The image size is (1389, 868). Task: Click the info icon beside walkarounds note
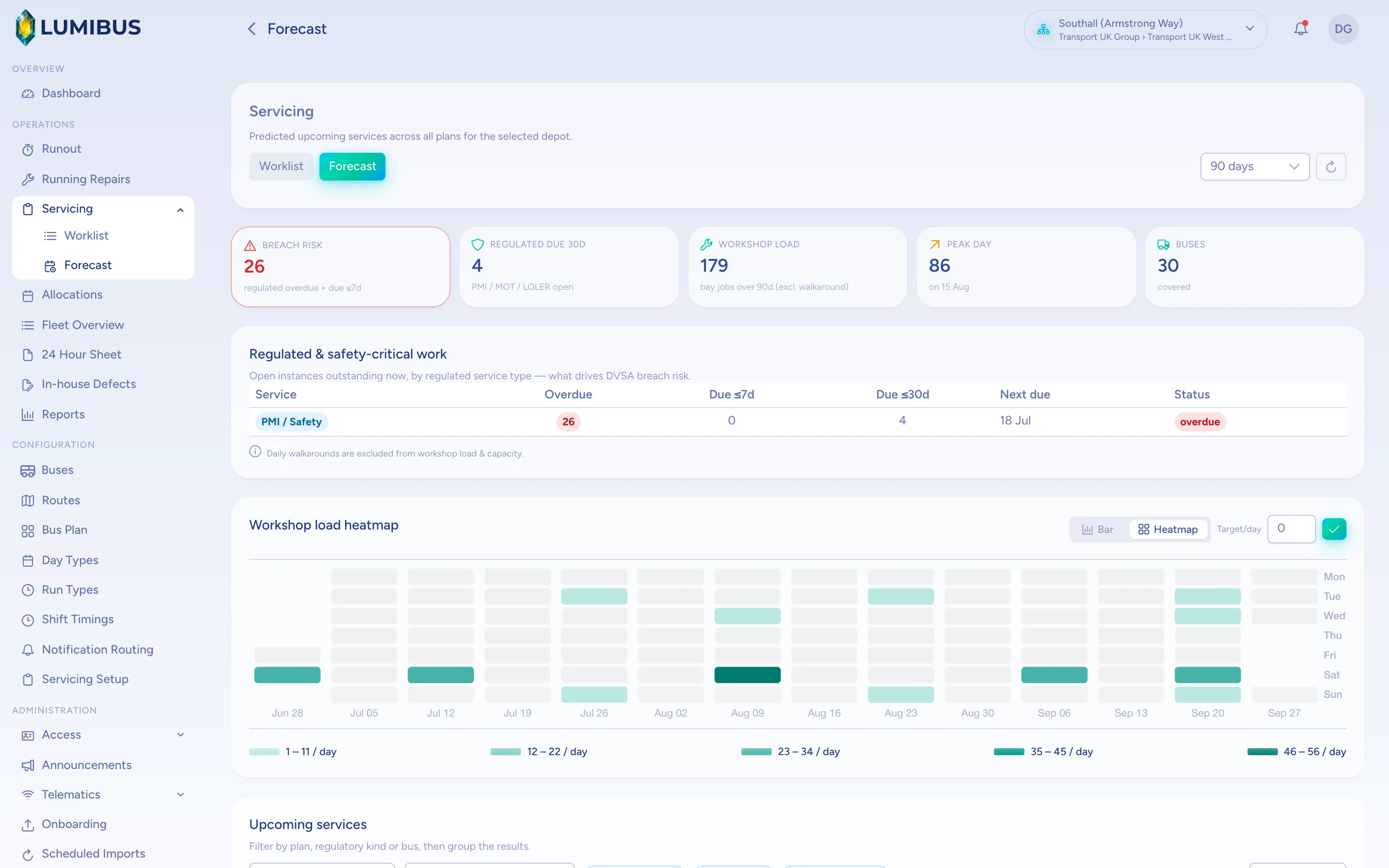click(255, 452)
